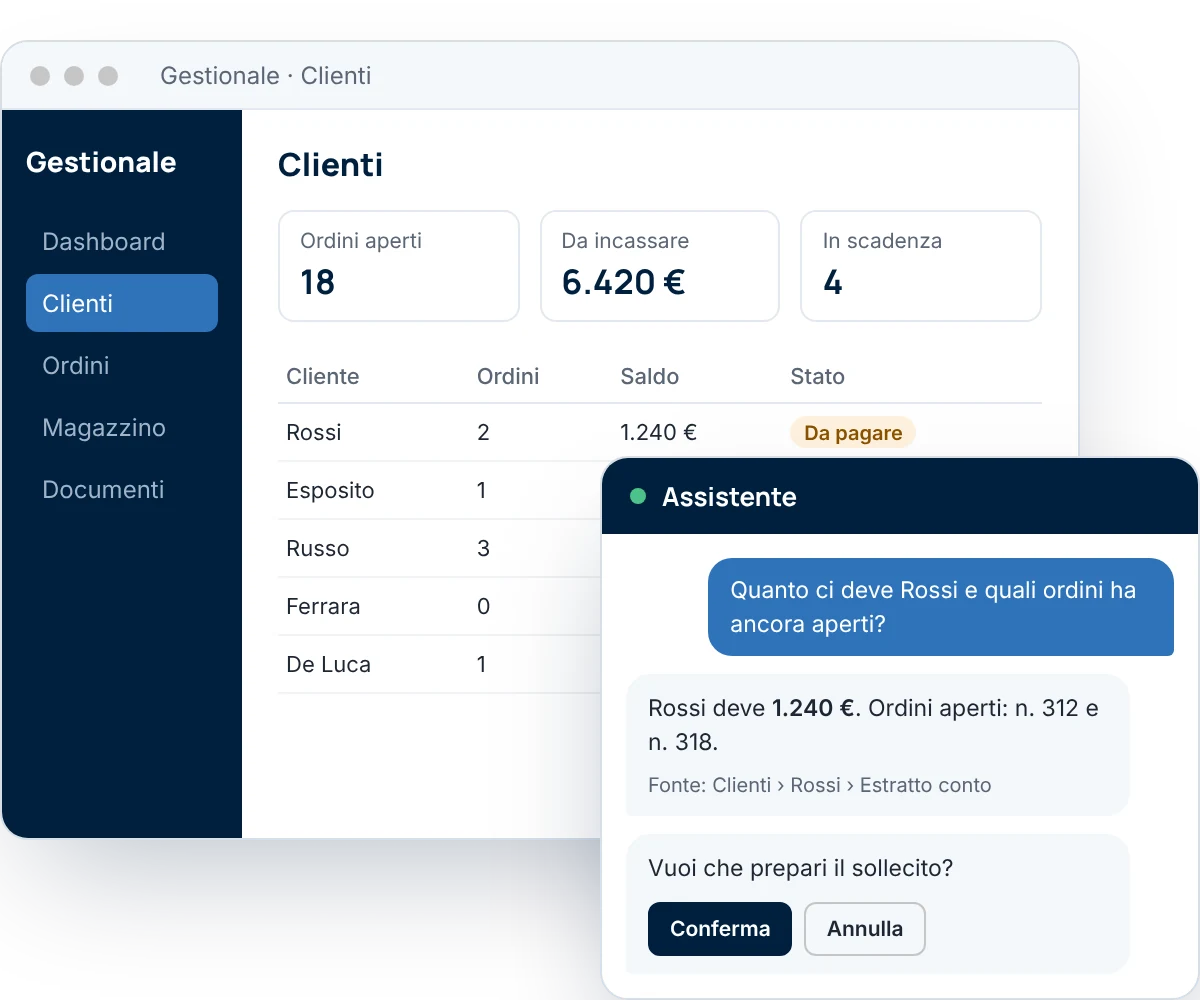
Task: Click the user message about Rossi
Action: [x=941, y=607]
